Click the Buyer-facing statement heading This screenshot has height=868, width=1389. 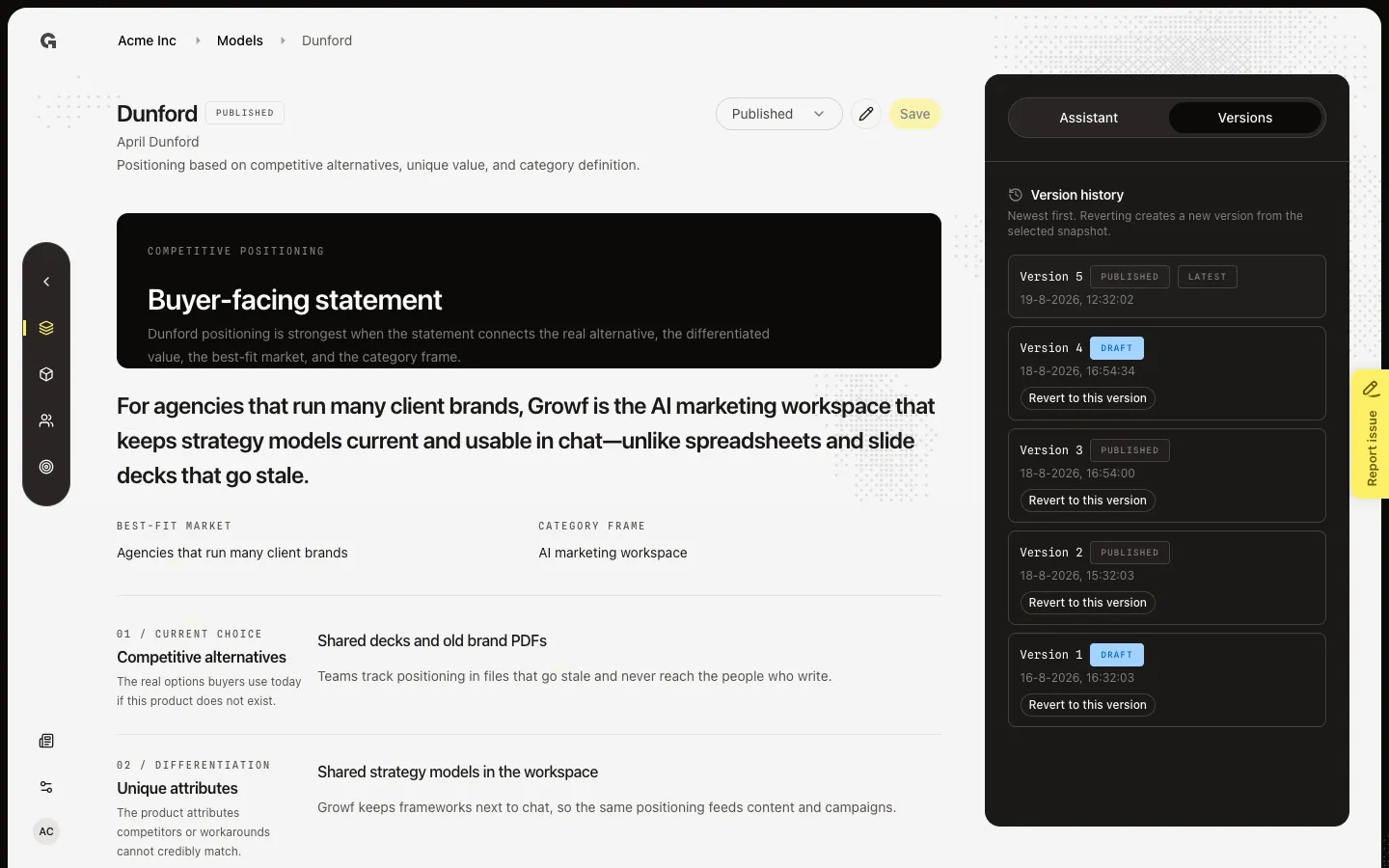pyautogui.click(x=295, y=300)
